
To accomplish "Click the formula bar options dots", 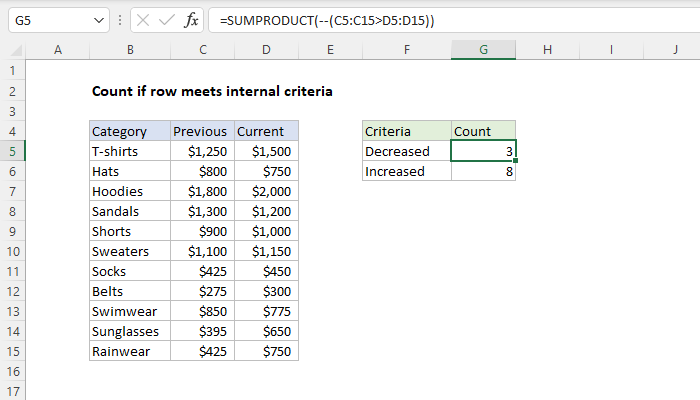I will coord(120,20).
